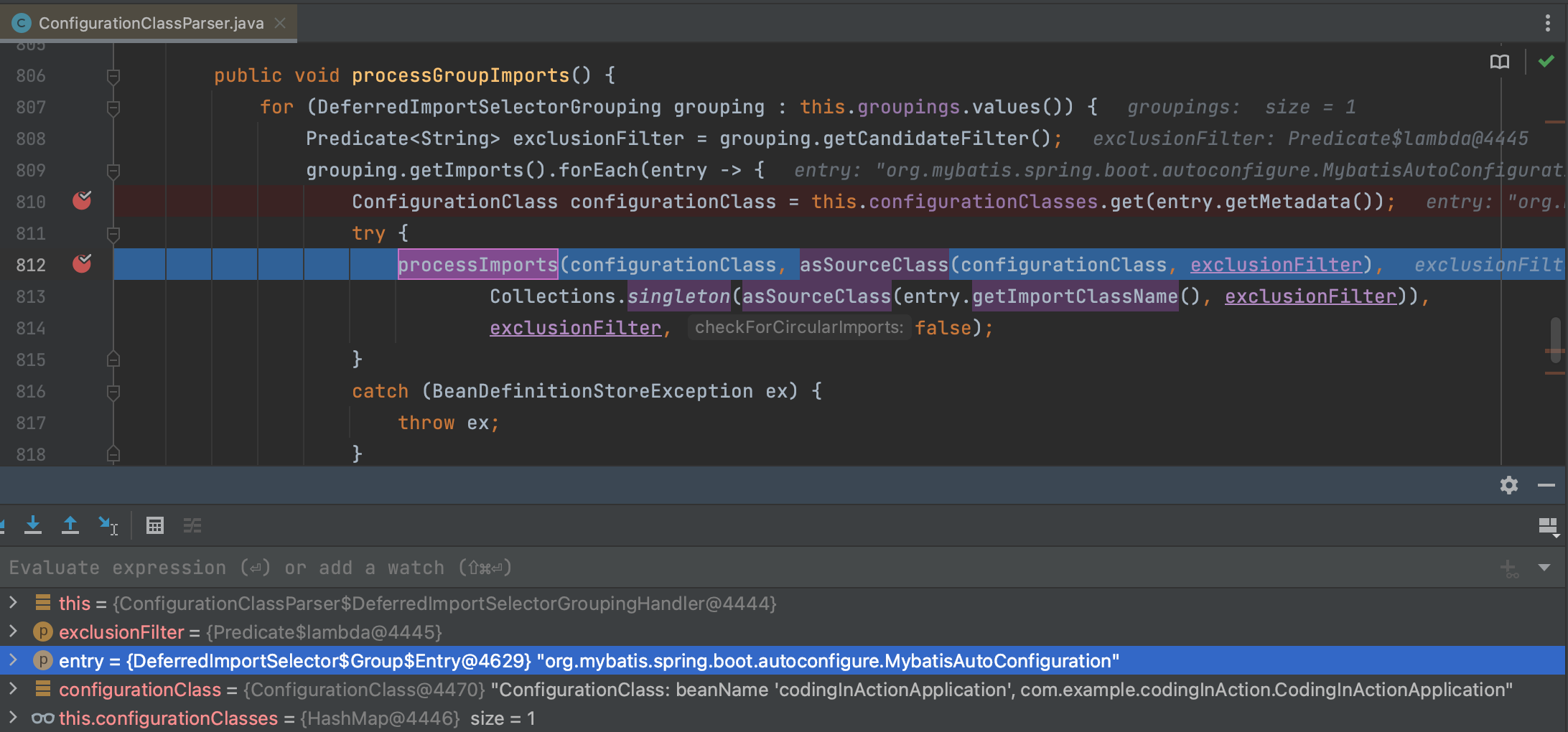The height and width of the screenshot is (732, 1568).
Task: Expand the this.configurationClasses watch node
Action: [13, 718]
